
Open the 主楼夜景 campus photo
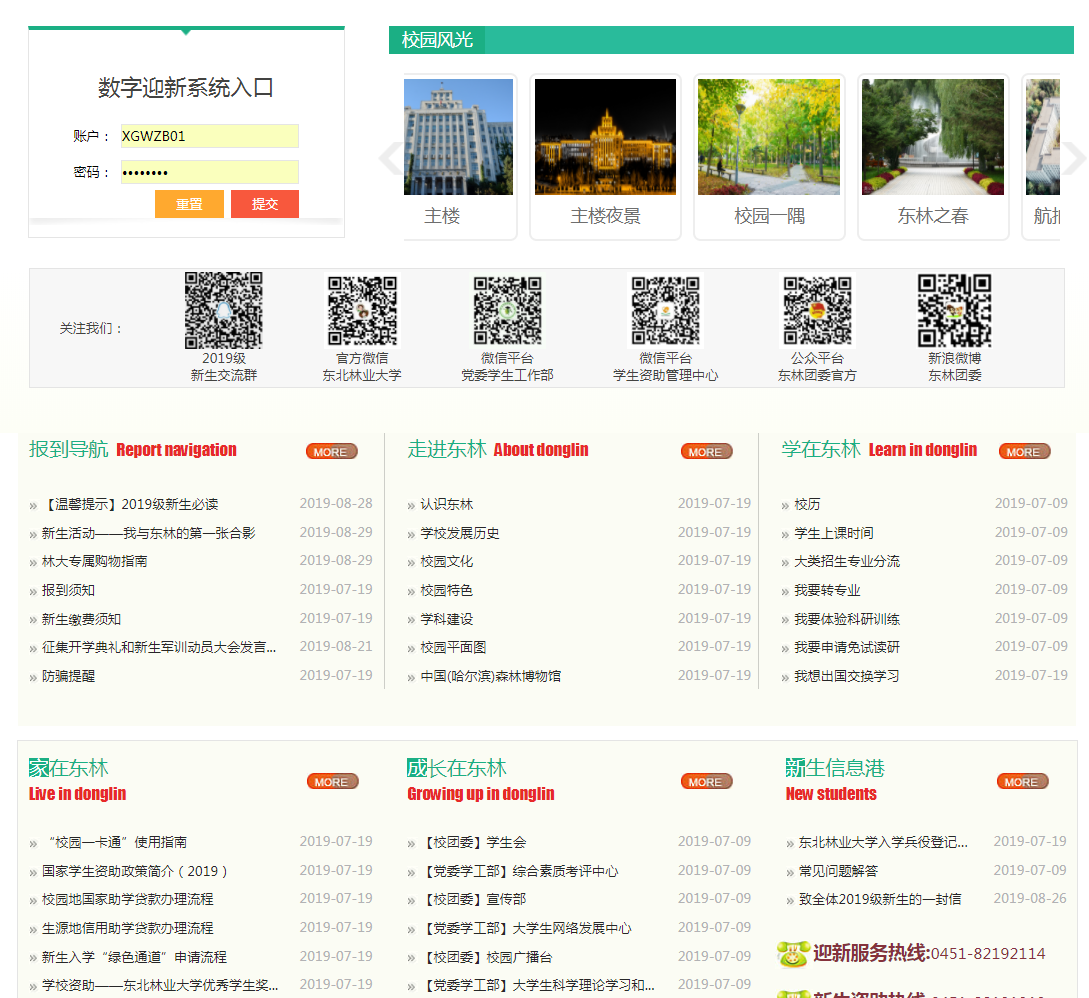tap(605, 137)
